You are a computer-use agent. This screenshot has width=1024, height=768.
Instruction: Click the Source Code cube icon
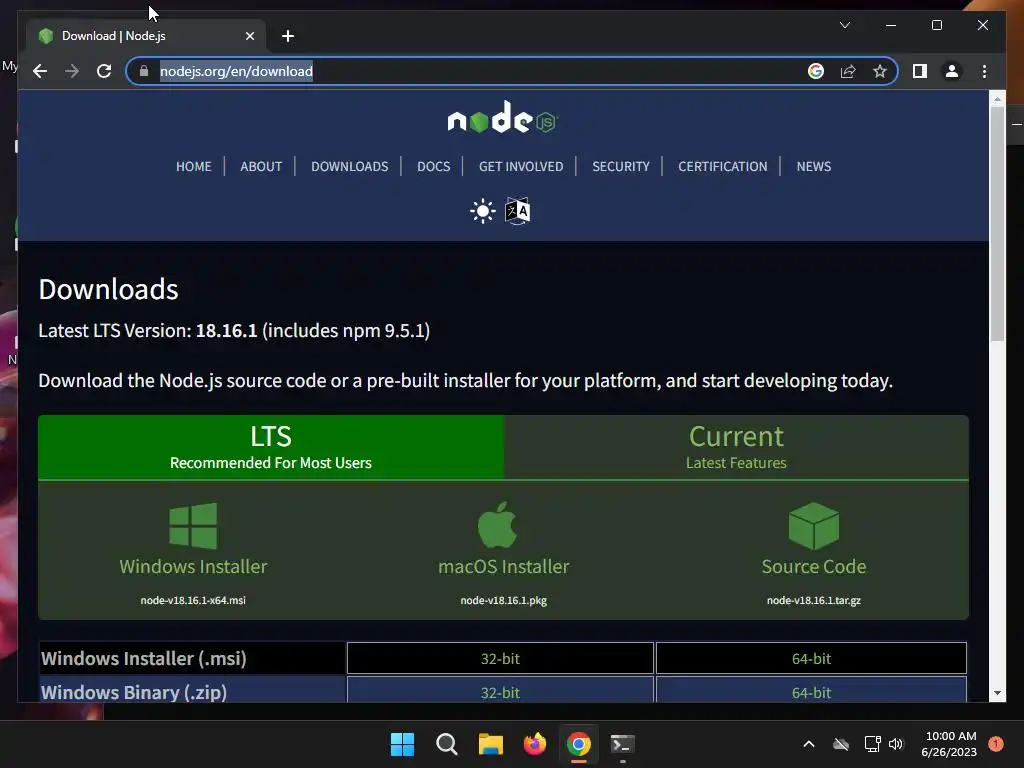[814, 526]
